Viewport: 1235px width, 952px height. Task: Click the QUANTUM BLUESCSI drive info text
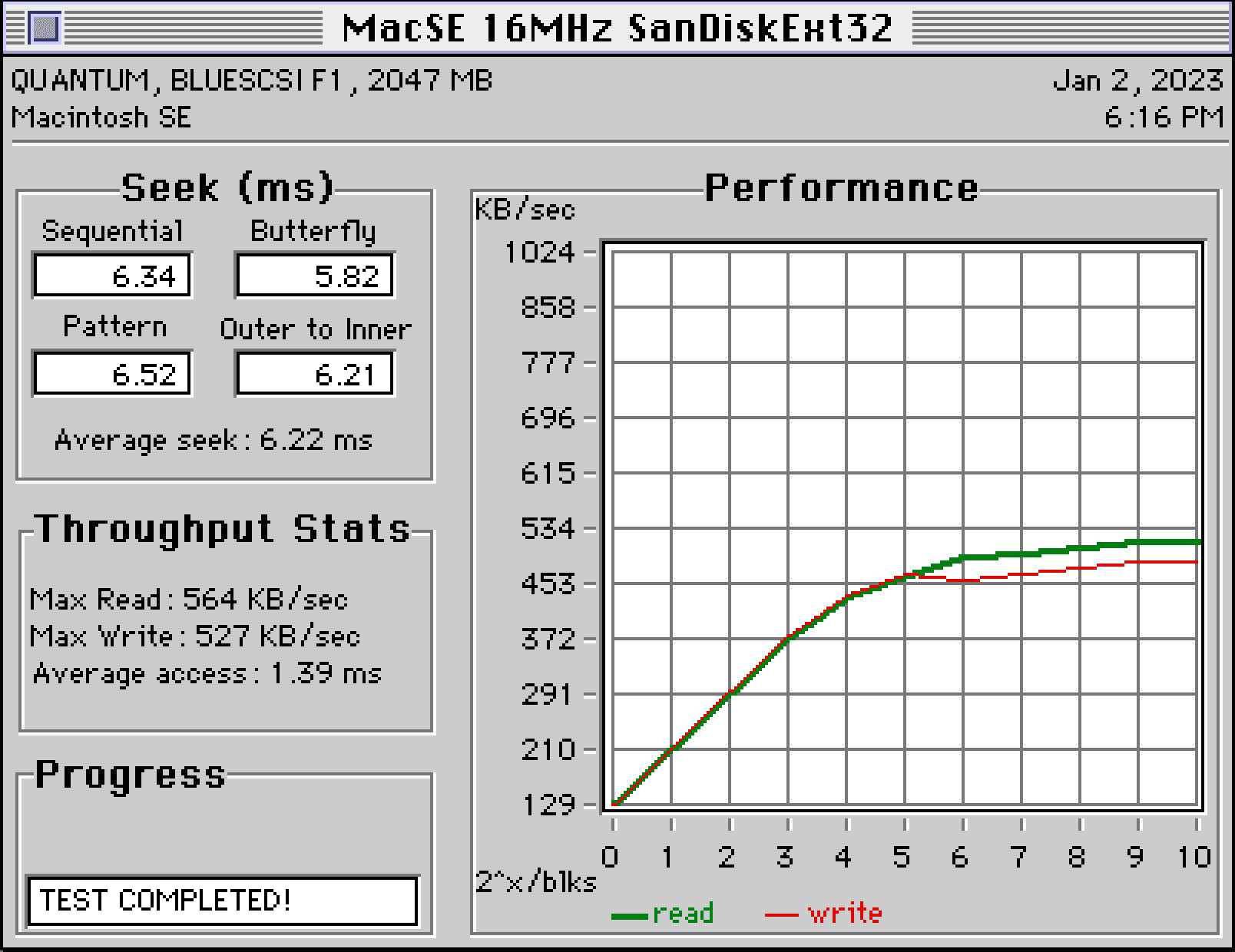pos(252,81)
